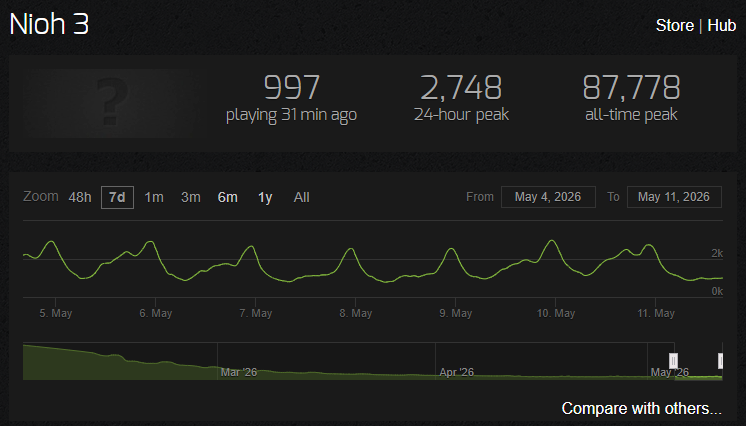Click the 5. May axis label
The width and height of the screenshot is (746, 426).
click(x=56, y=313)
